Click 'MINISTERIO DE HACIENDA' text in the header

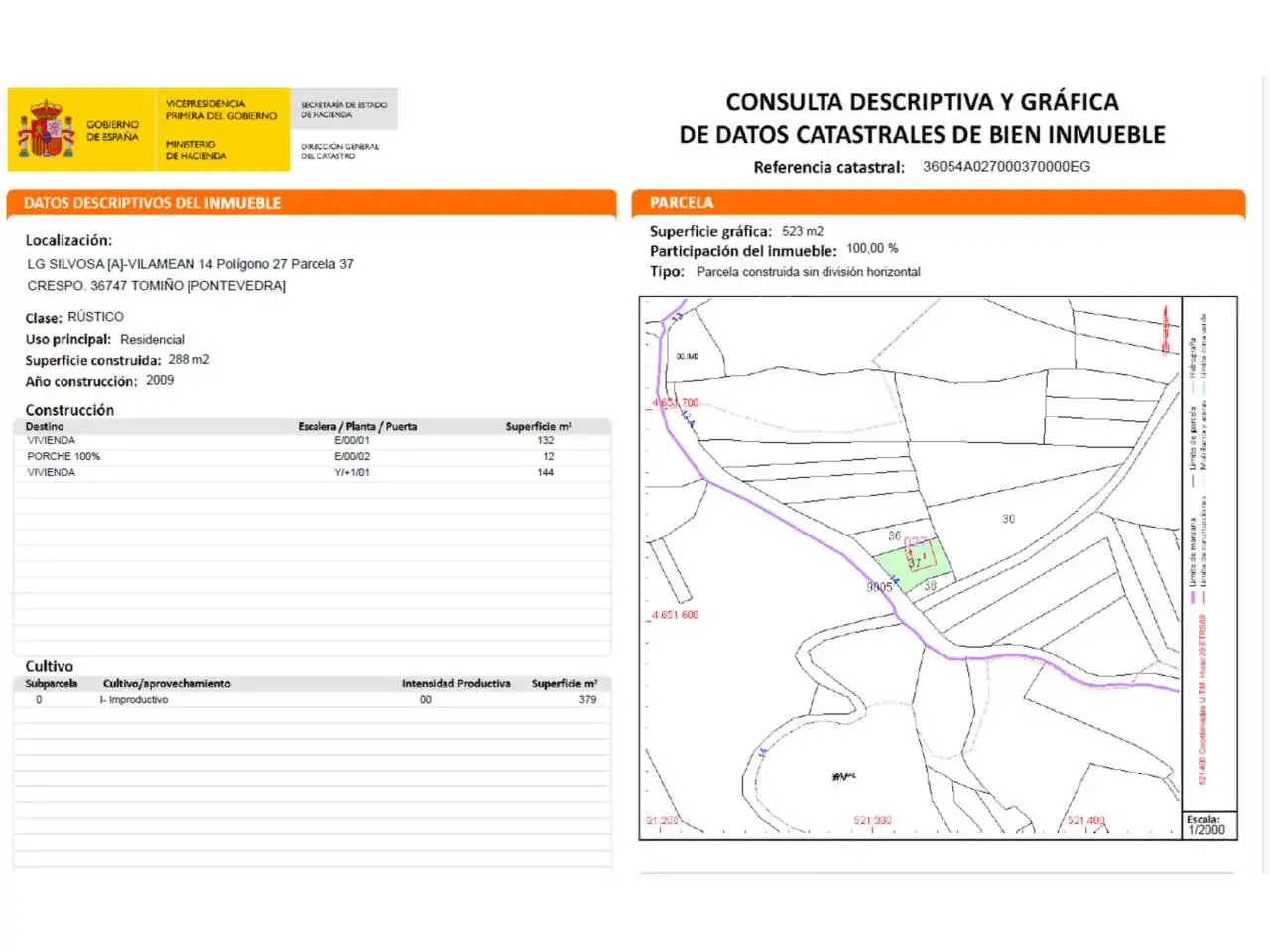[195, 150]
